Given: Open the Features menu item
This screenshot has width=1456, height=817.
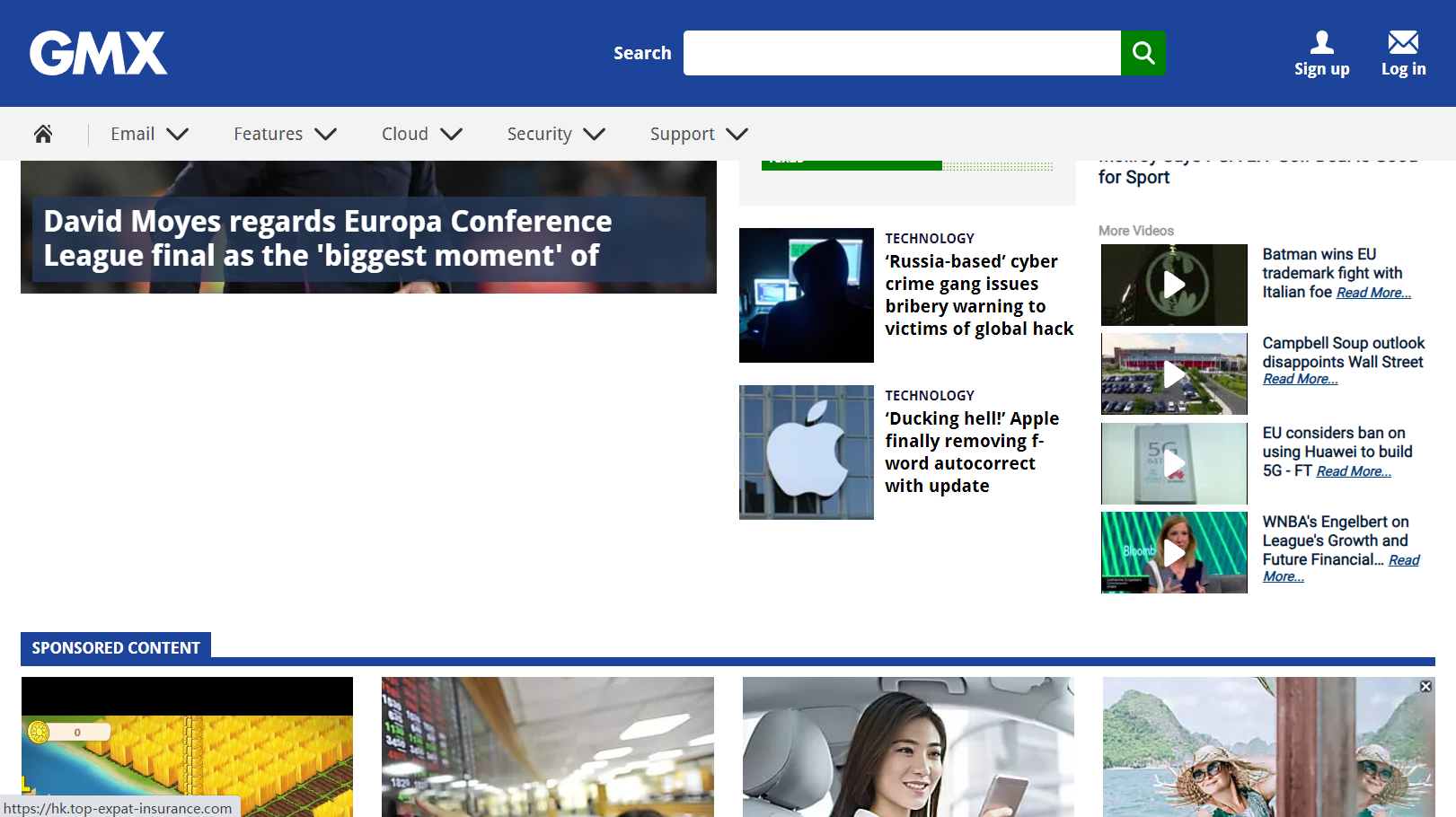Looking at the screenshot, I should tap(269, 134).
